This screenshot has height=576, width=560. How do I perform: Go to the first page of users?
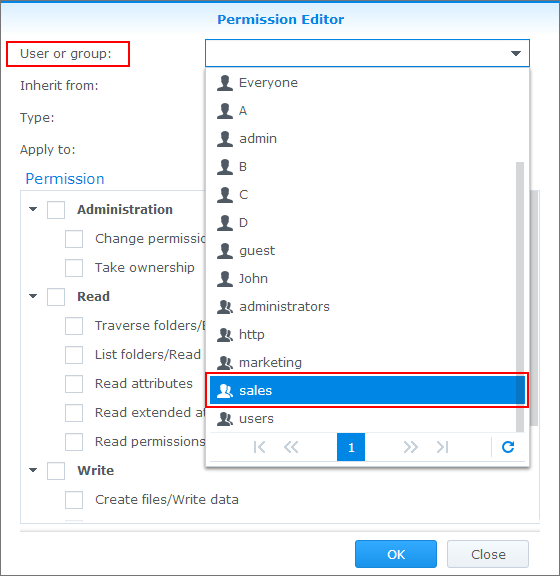[259, 447]
